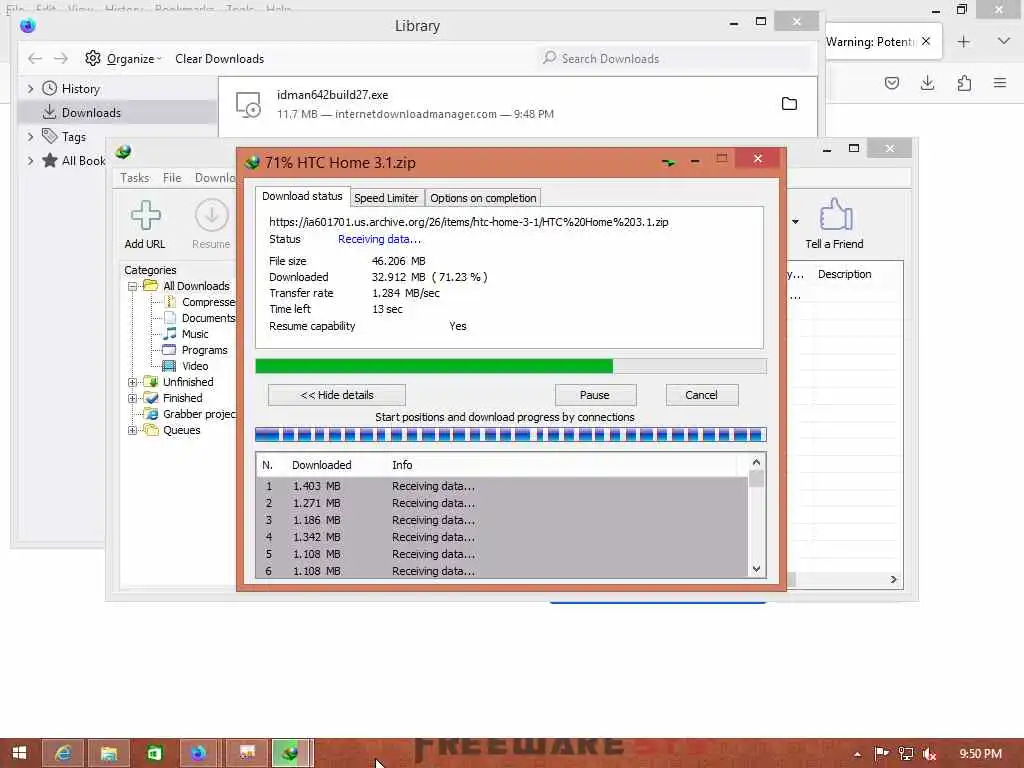The width and height of the screenshot is (1024, 768).
Task: Click the blue connections progress bar
Action: tap(510, 435)
